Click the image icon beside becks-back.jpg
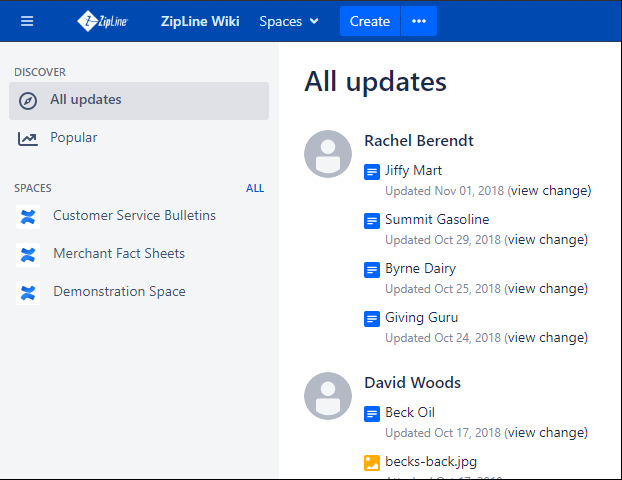 coord(372,463)
